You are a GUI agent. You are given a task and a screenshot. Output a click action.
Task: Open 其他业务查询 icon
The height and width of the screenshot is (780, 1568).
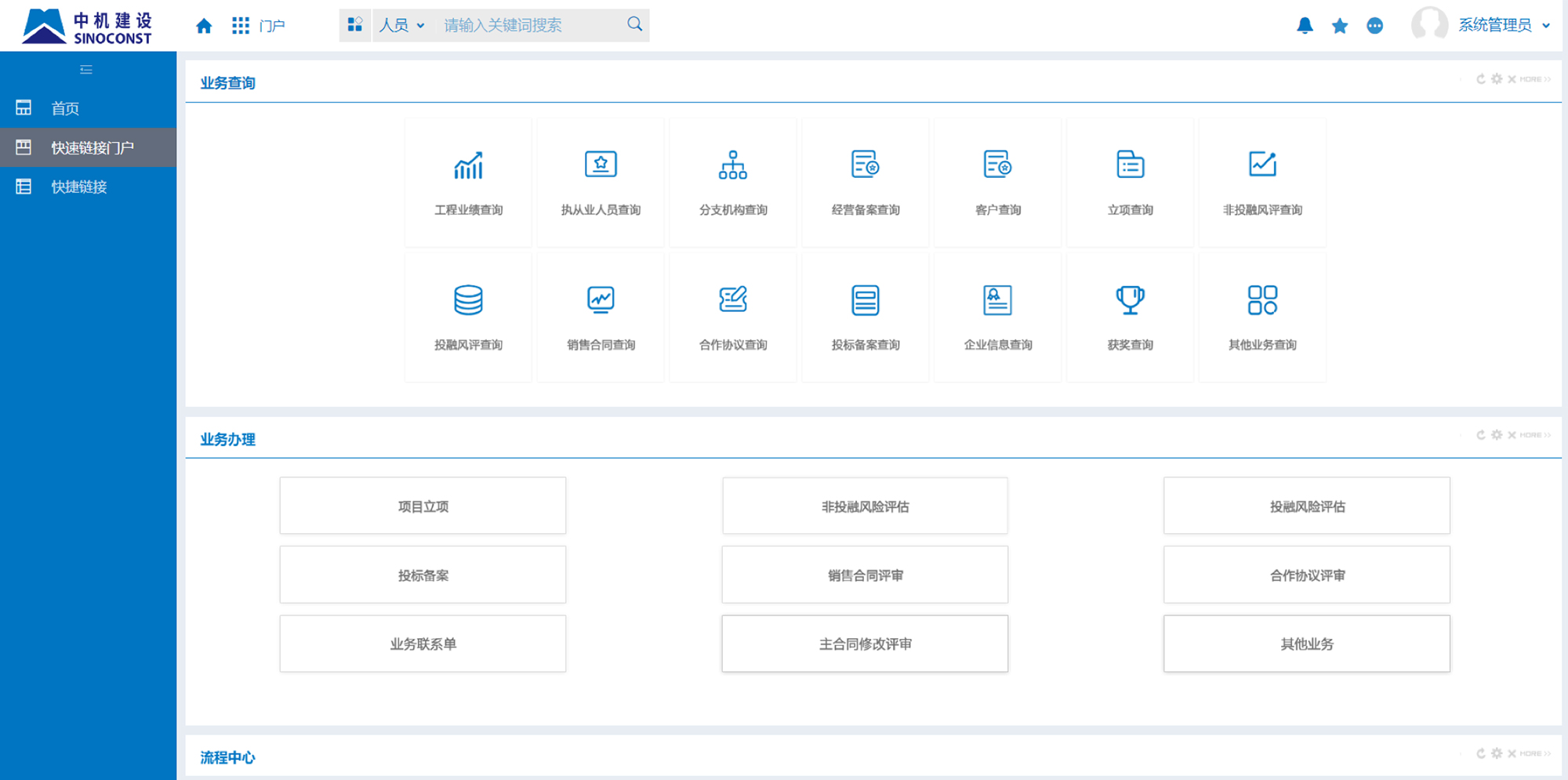1263,299
